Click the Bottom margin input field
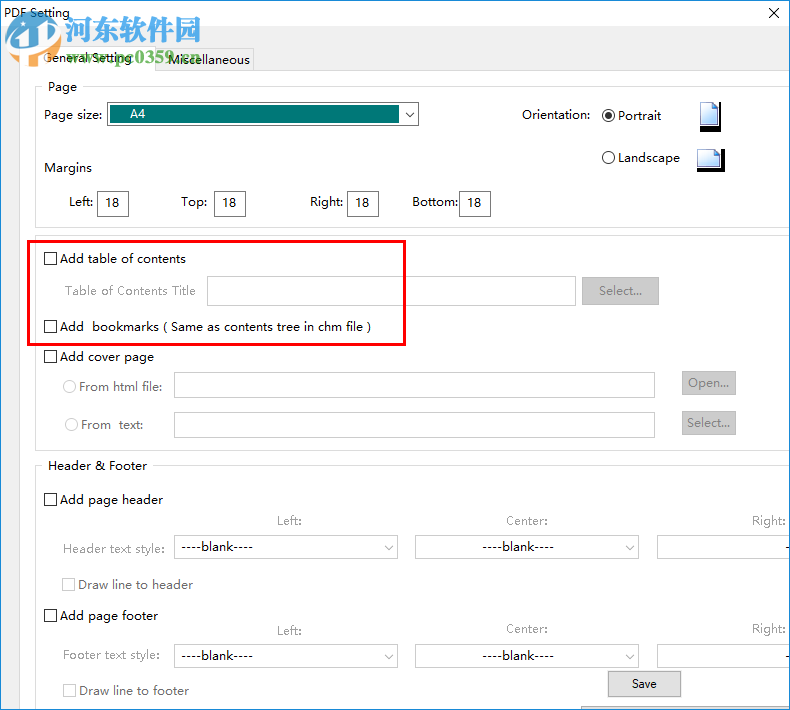Screen dimensions: 790x710 [x=475, y=204]
